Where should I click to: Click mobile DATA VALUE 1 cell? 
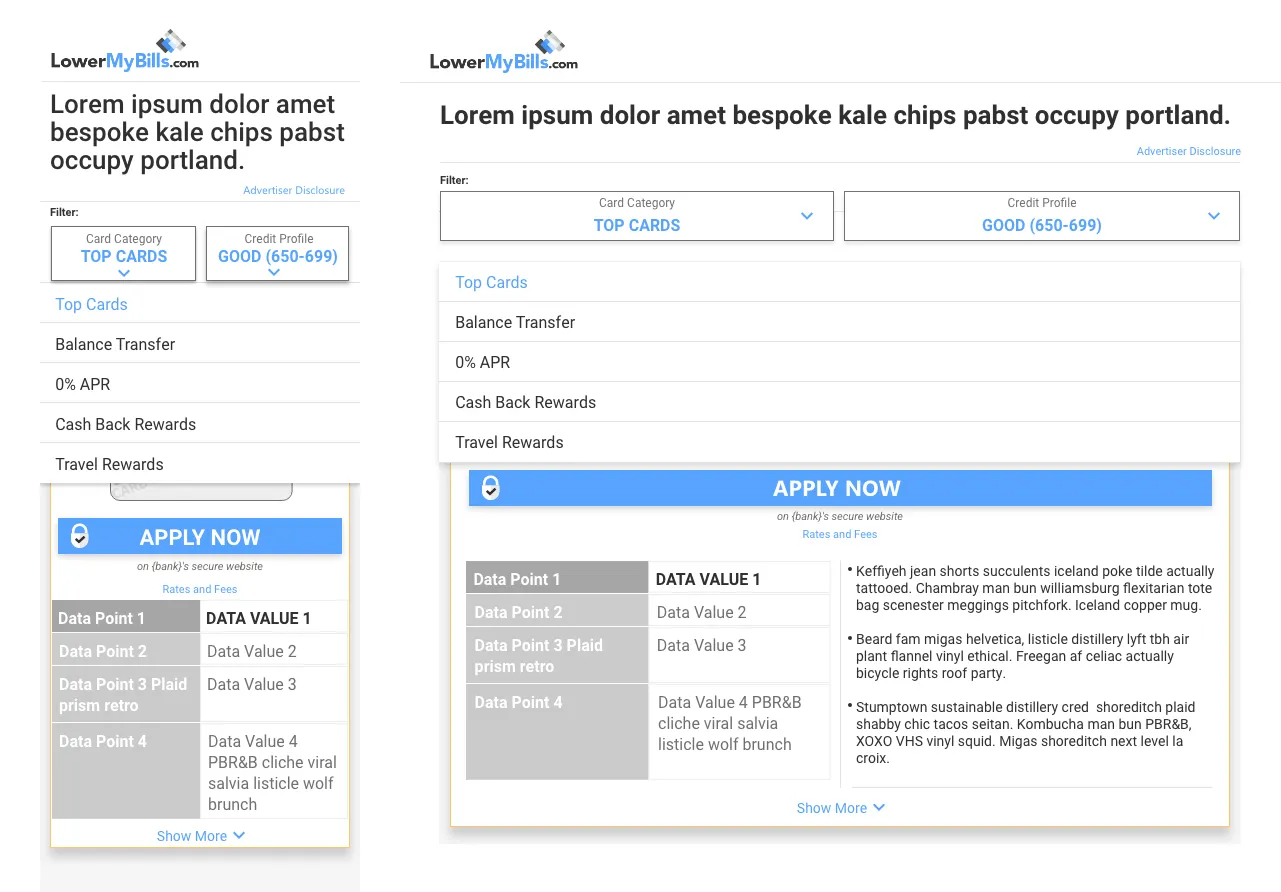coord(274,617)
